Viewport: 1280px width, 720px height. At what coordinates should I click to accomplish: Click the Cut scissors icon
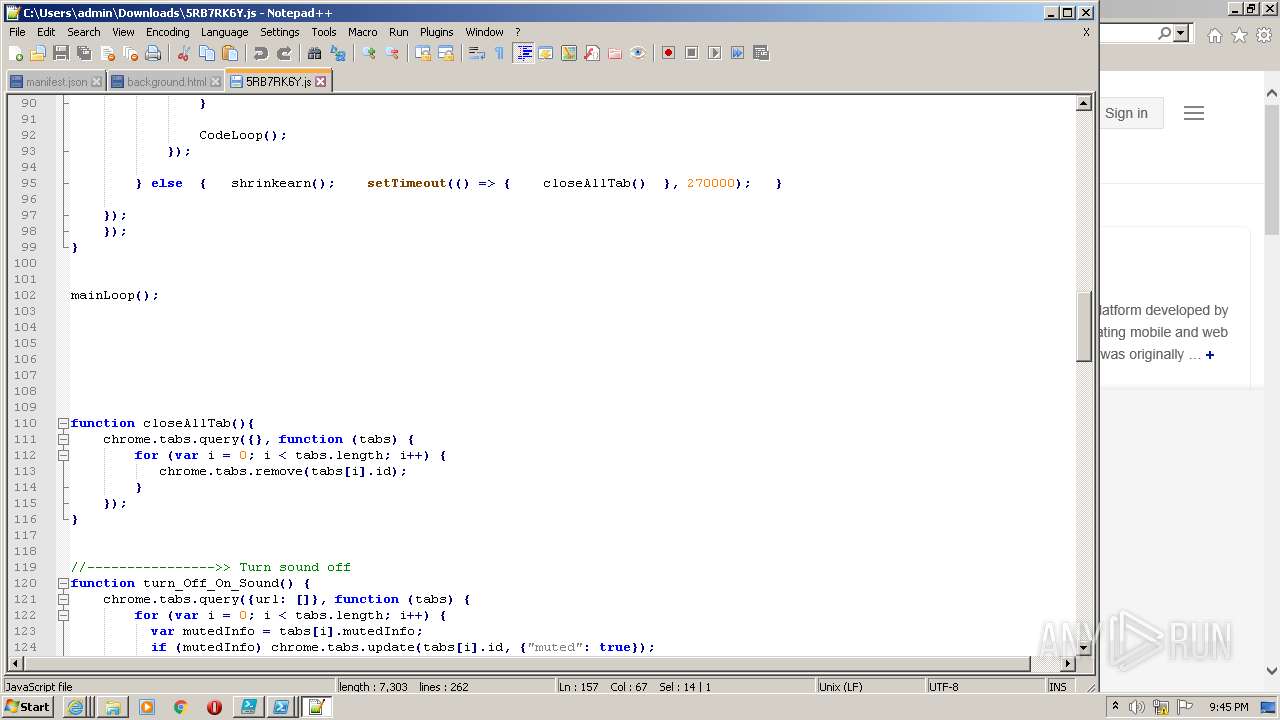184,53
